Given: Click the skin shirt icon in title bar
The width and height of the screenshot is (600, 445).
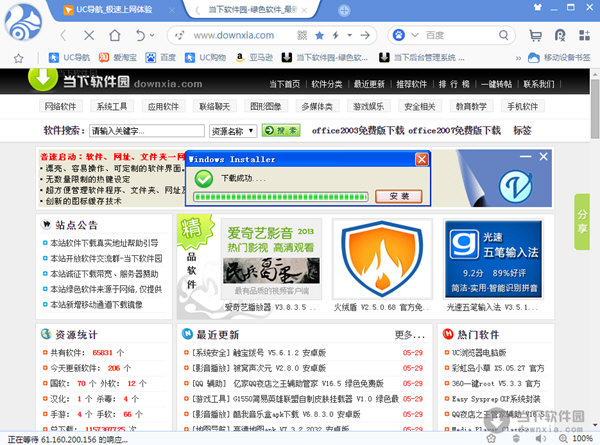Looking at the screenshot, I should click(x=538, y=7).
